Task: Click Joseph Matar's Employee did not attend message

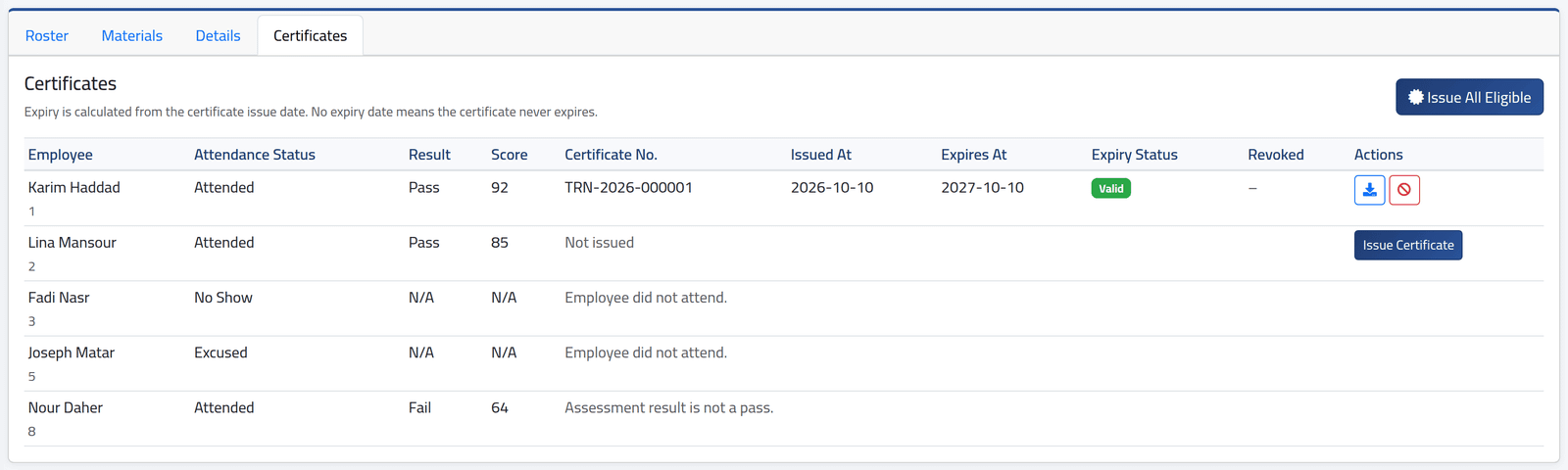Action: click(646, 352)
